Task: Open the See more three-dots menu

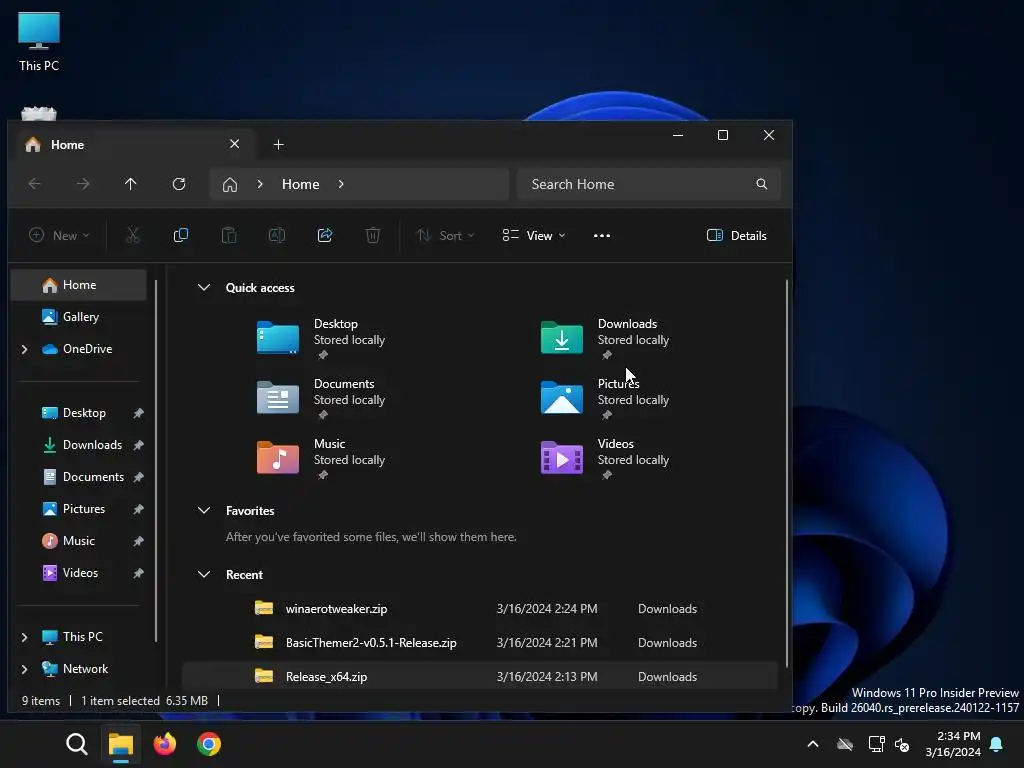Action: pos(601,236)
